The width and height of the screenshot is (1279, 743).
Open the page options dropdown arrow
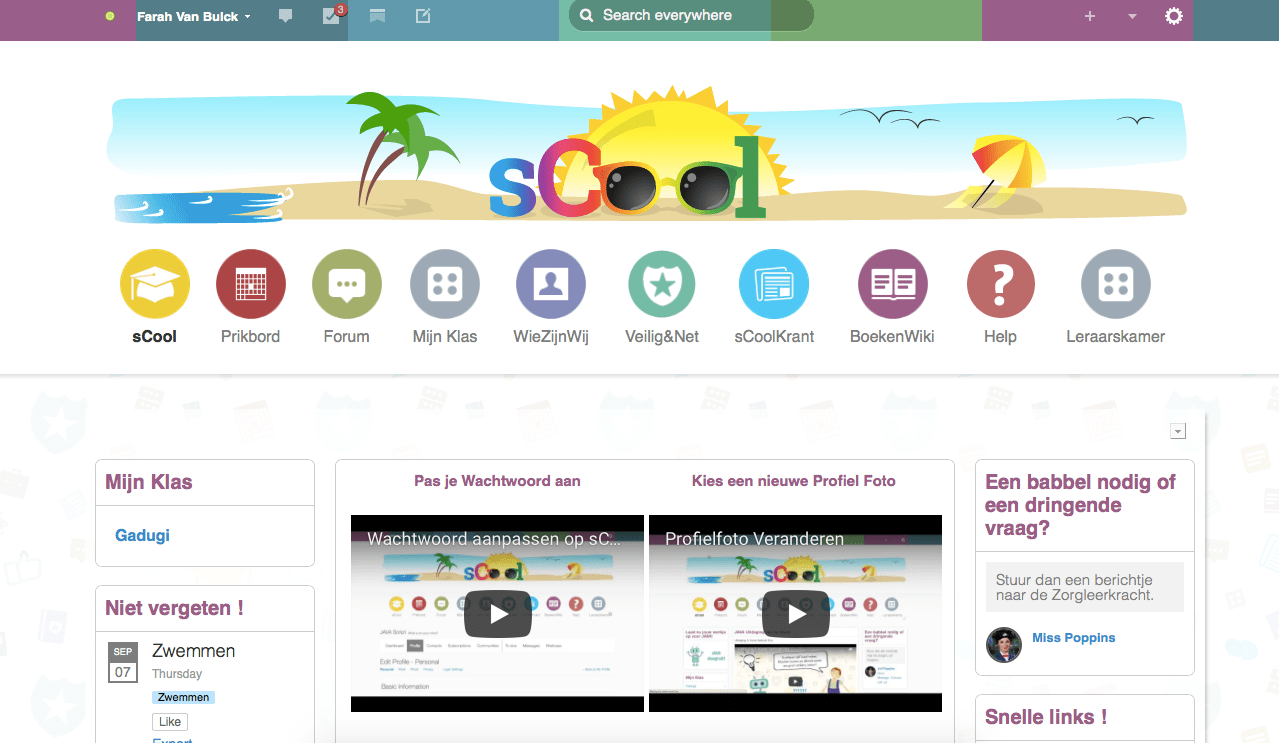[1178, 431]
